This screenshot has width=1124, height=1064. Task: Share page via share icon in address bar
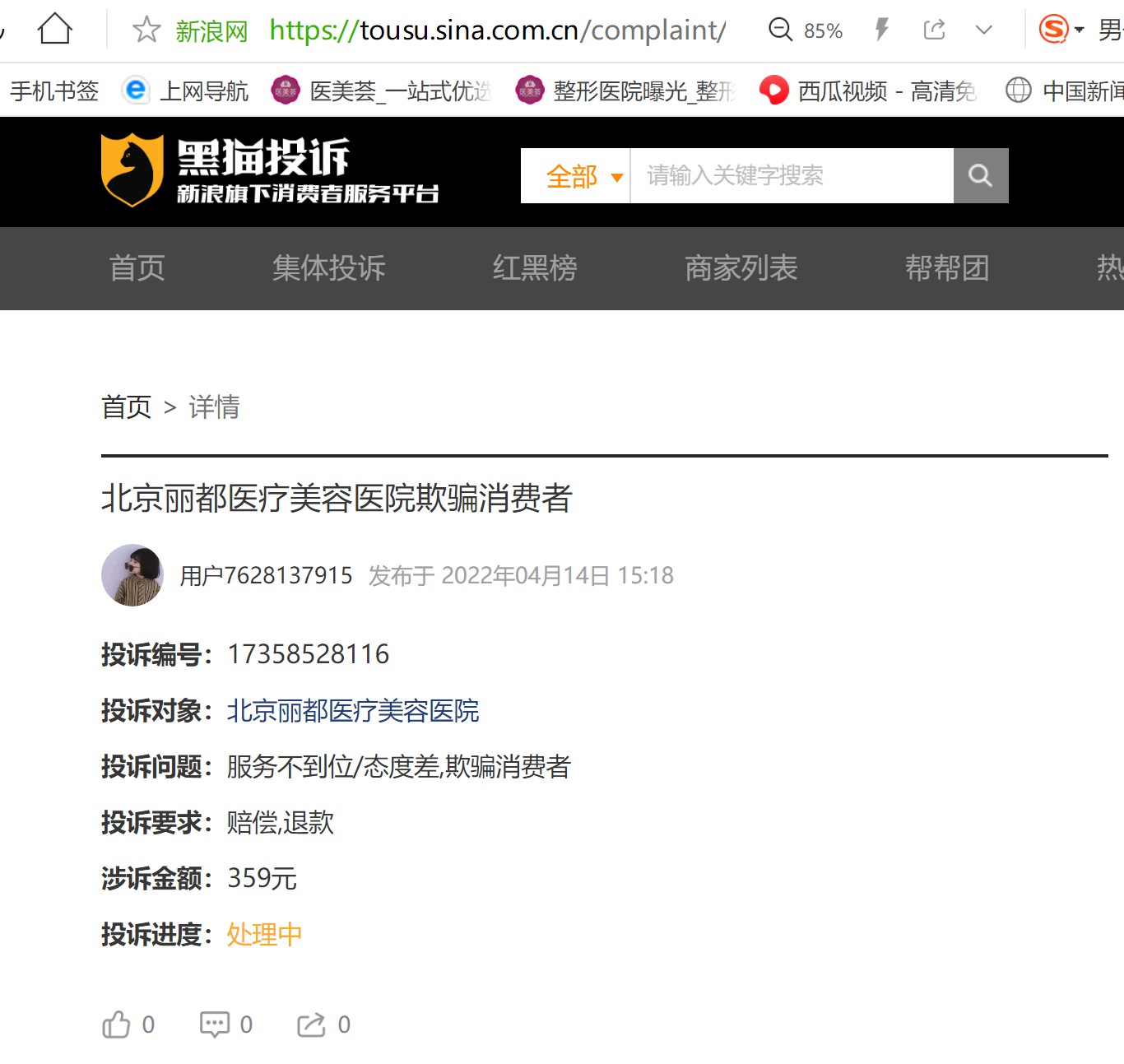pos(934,30)
